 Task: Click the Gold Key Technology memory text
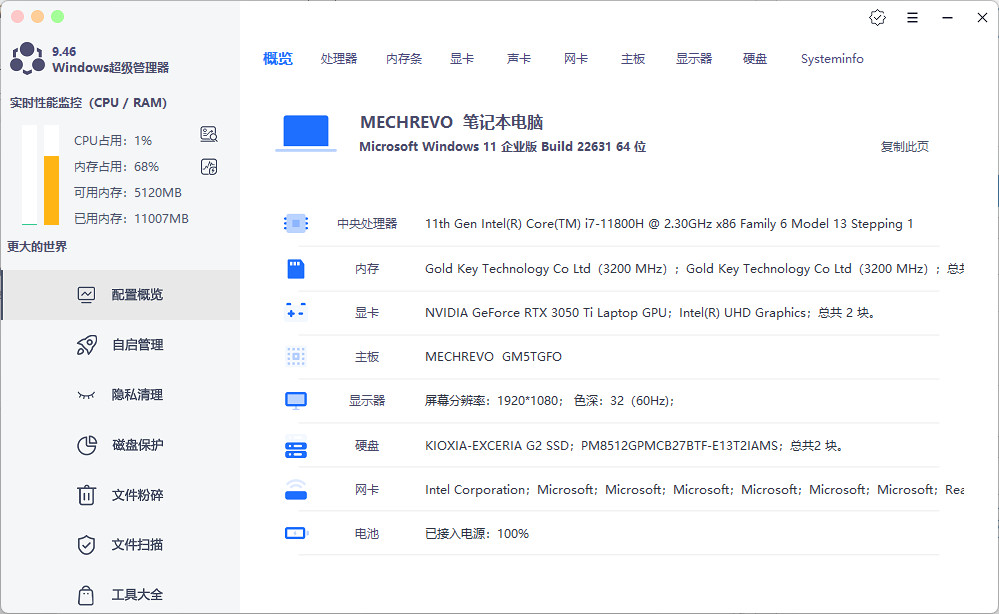[694, 269]
